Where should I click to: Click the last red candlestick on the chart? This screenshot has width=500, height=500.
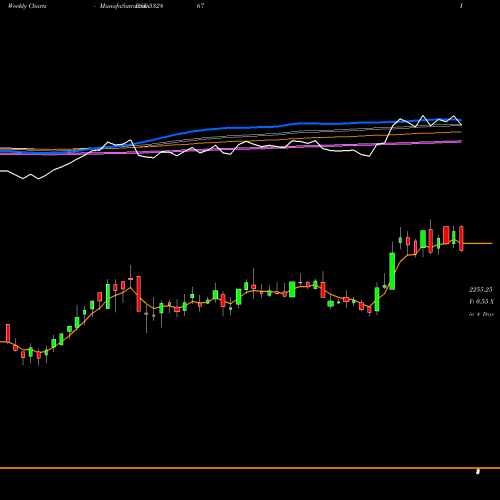click(461, 238)
